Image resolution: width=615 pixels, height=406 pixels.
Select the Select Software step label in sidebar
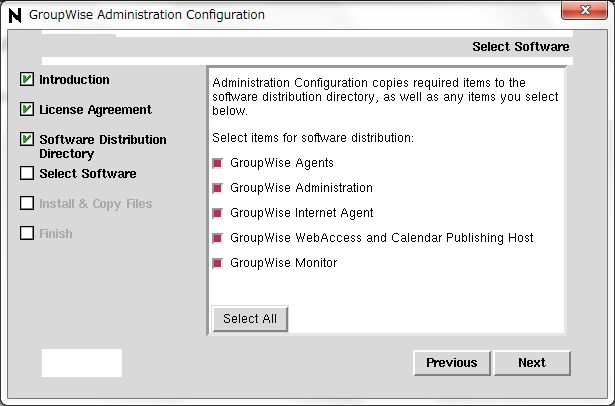pos(88,174)
